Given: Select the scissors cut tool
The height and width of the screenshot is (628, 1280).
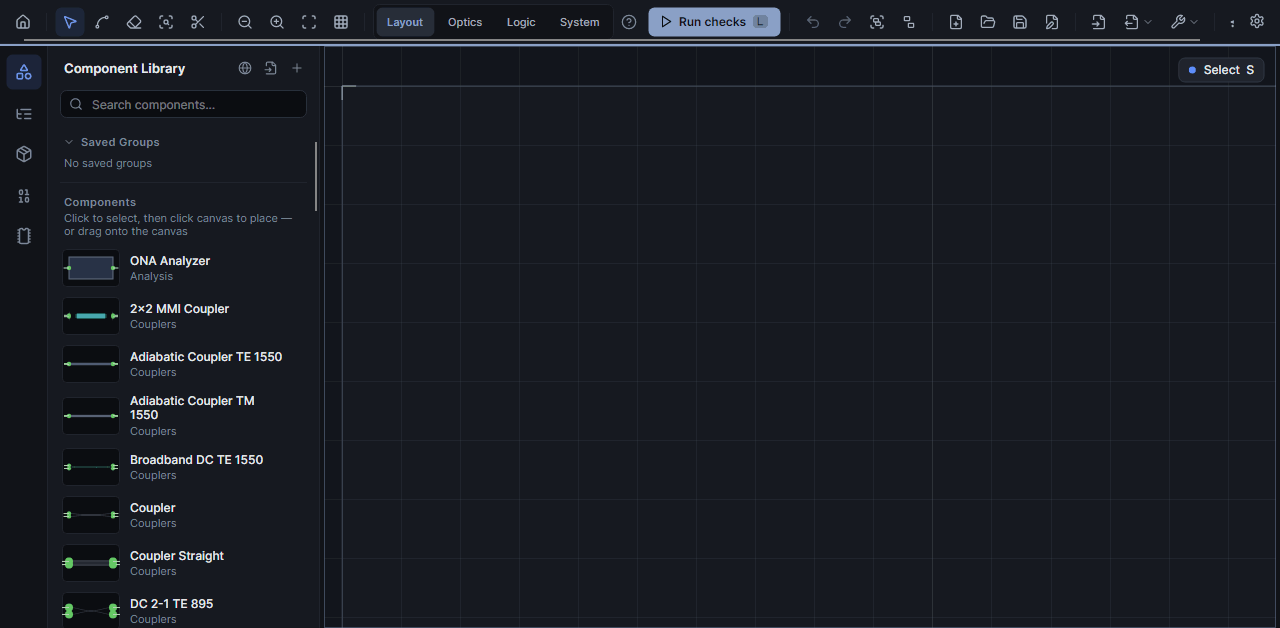Looking at the screenshot, I should [x=198, y=22].
